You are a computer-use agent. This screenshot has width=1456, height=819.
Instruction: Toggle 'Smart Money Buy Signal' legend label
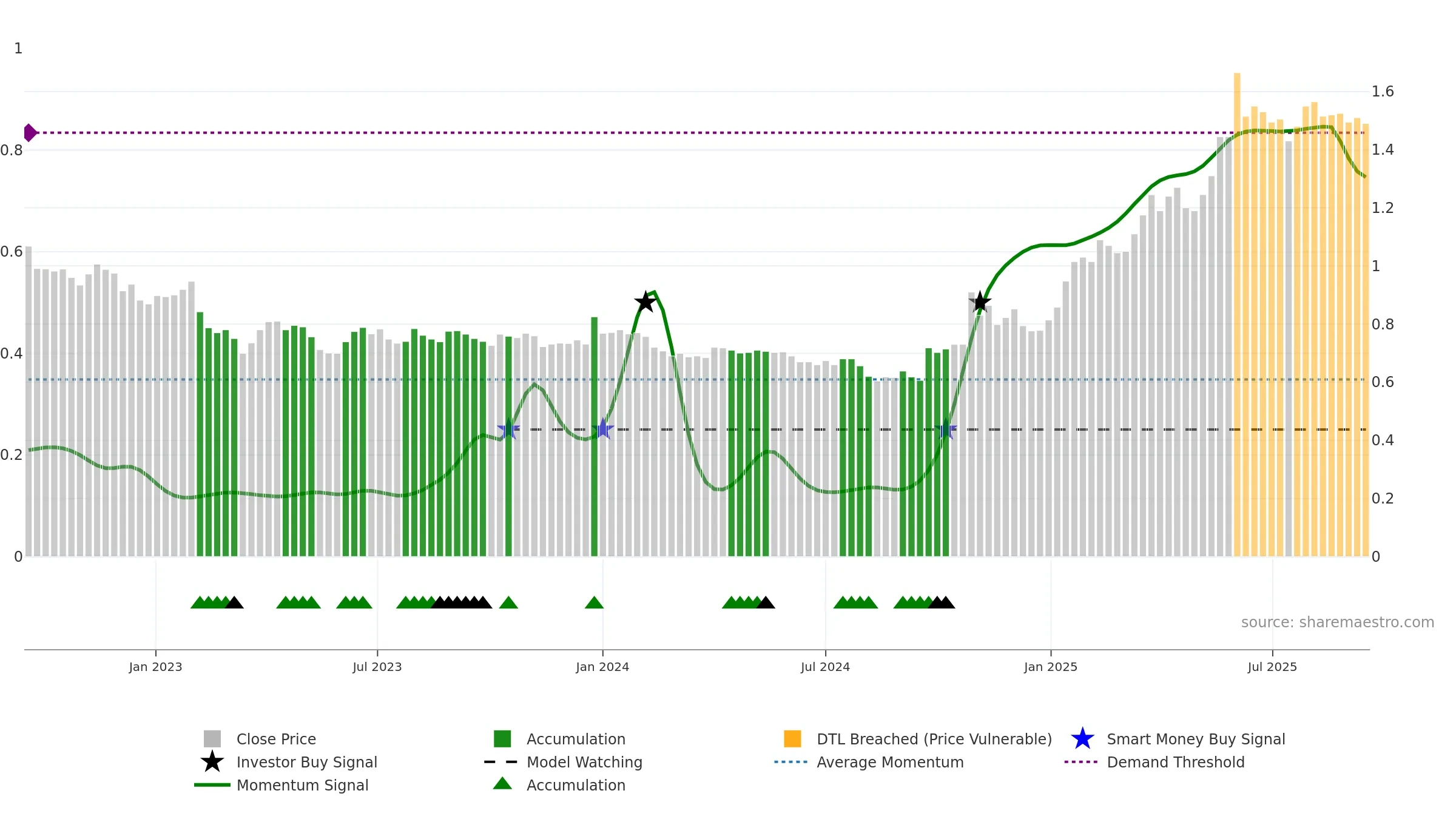[x=1196, y=739]
